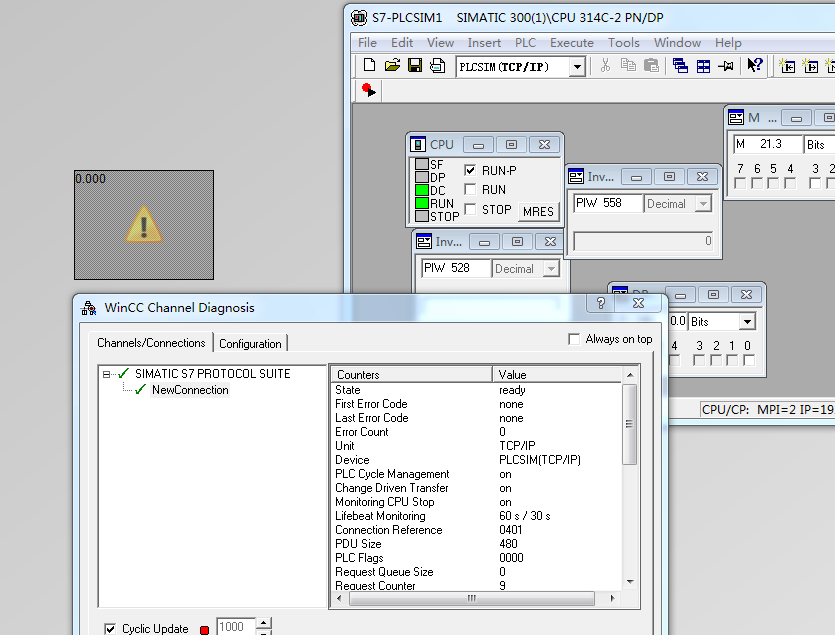Activate context help arrow-question icon
This screenshot has width=835, height=635.
pyautogui.click(x=755, y=65)
